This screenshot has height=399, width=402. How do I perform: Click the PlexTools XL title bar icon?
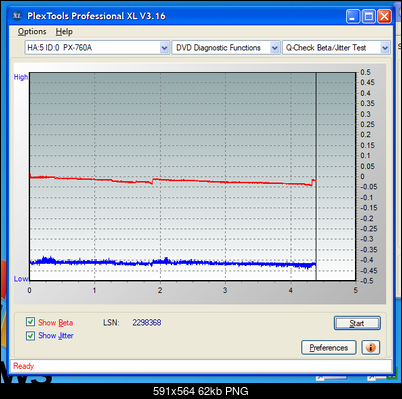click(x=17, y=16)
